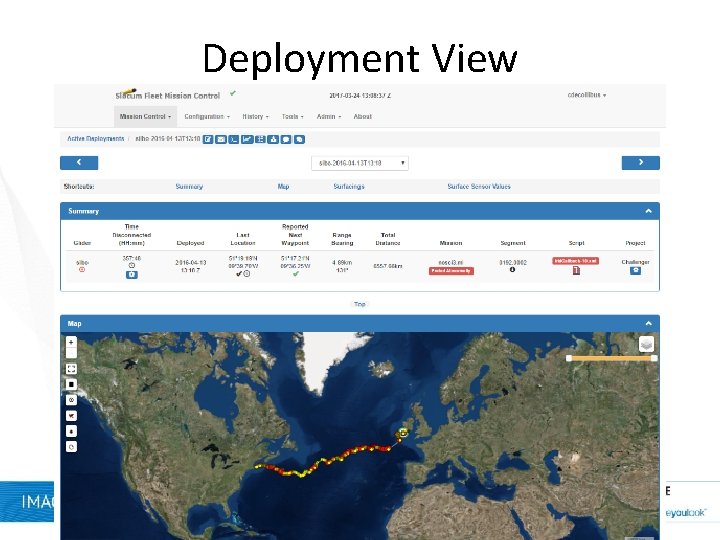Open the script file document icon
Screen dimensions: 720x540
pyautogui.click(x=576, y=270)
